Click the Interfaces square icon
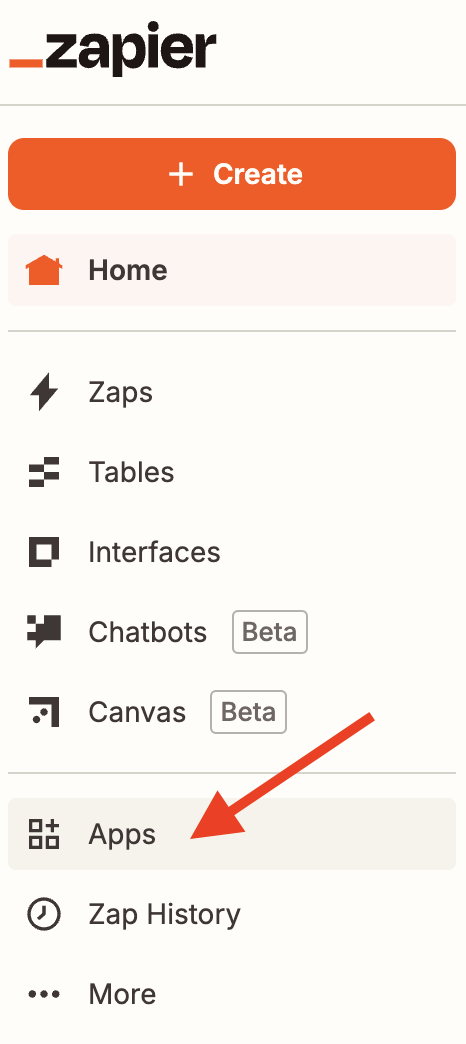The image size is (466, 1044). (44, 552)
